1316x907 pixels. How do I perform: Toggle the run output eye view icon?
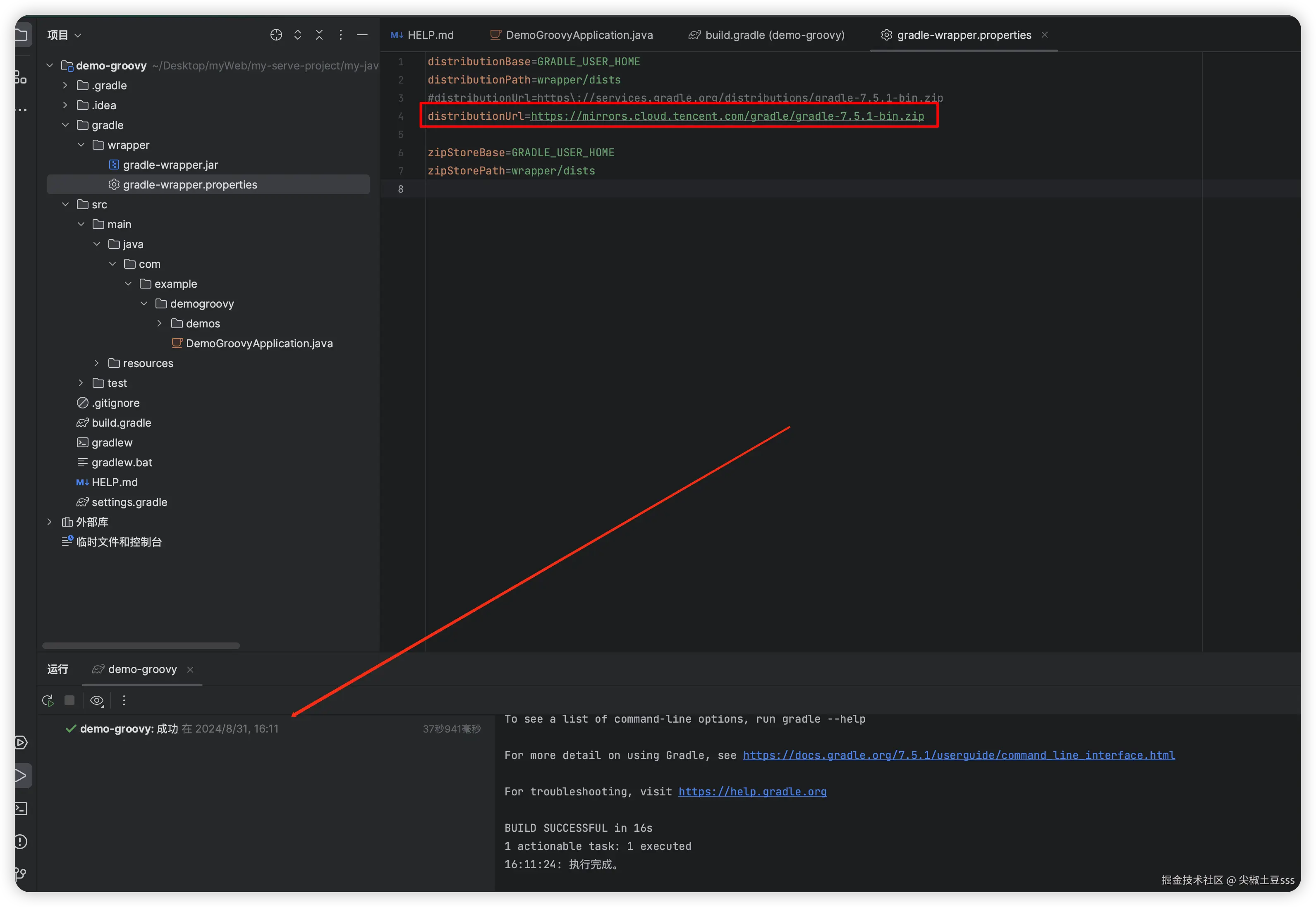(x=97, y=701)
